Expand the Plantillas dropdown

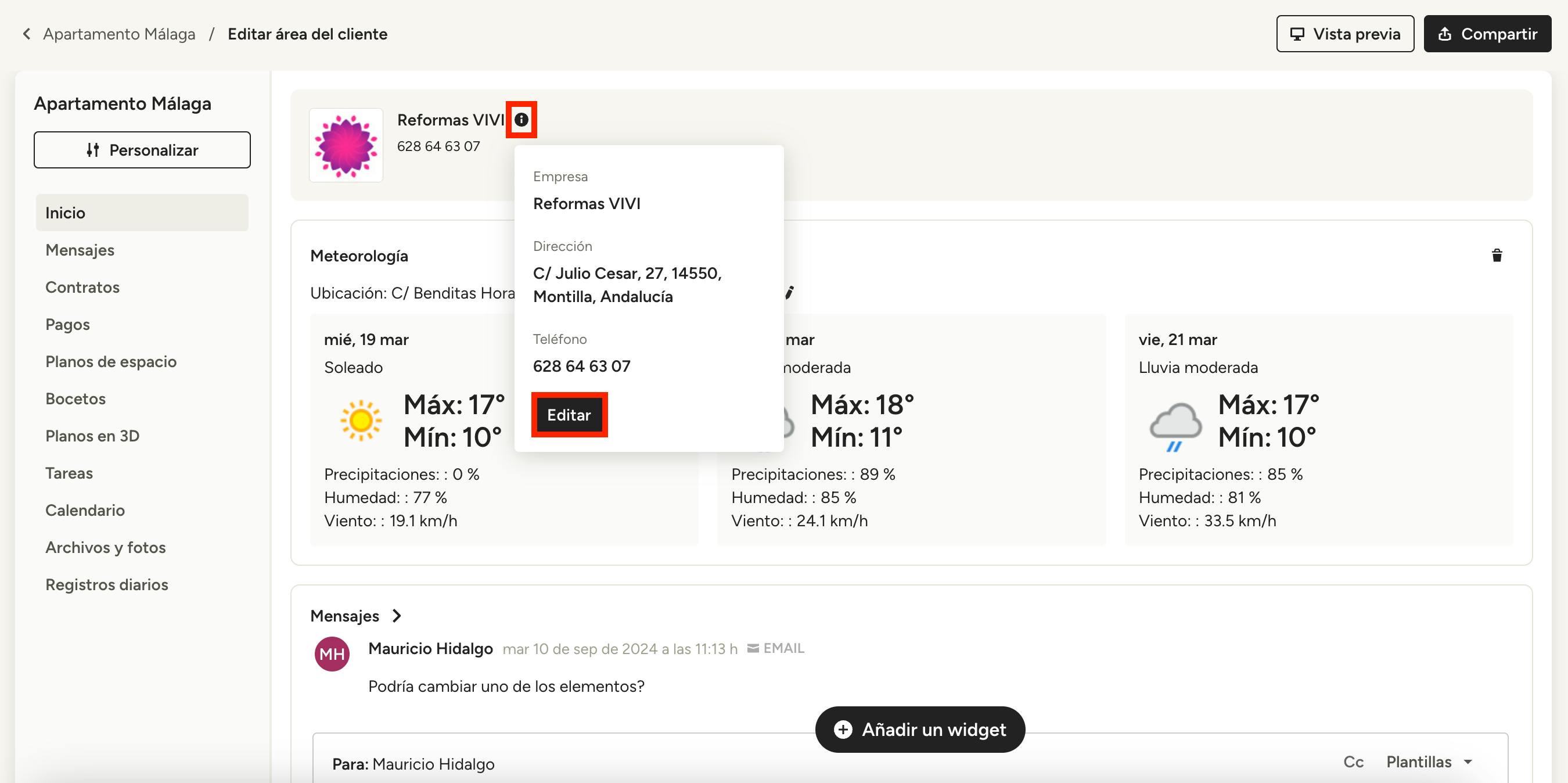tap(1429, 762)
